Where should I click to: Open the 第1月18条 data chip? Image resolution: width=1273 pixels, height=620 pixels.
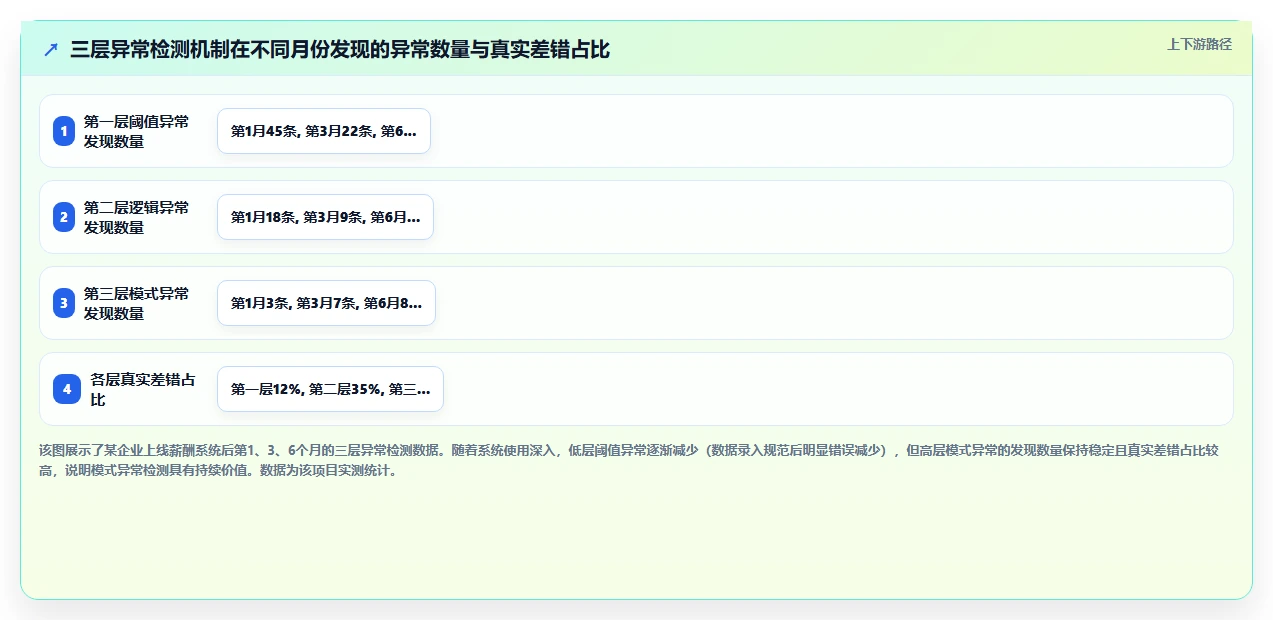[x=325, y=217]
